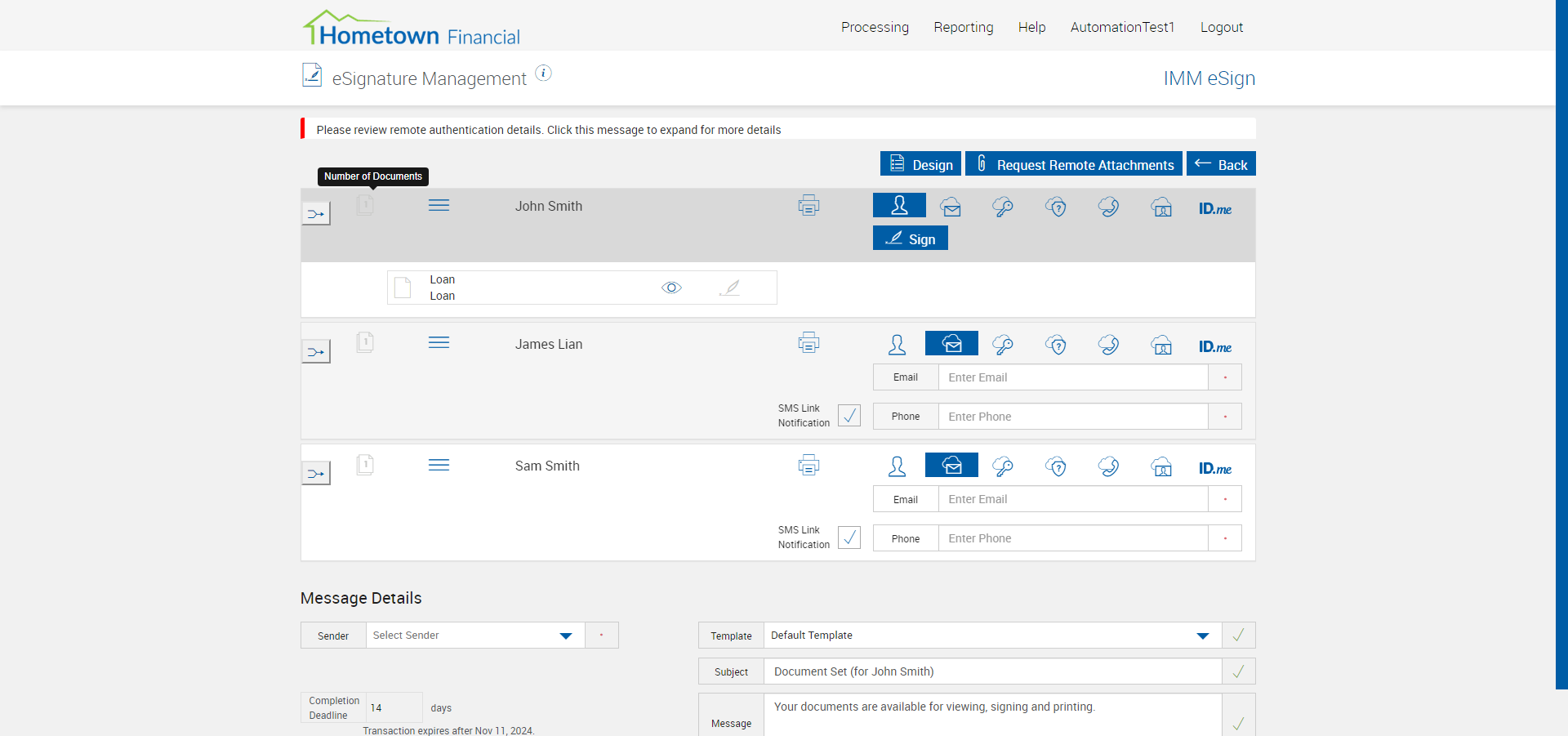Select security question icon for James Lian
This screenshot has height=736, width=1568.
tap(1056, 345)
